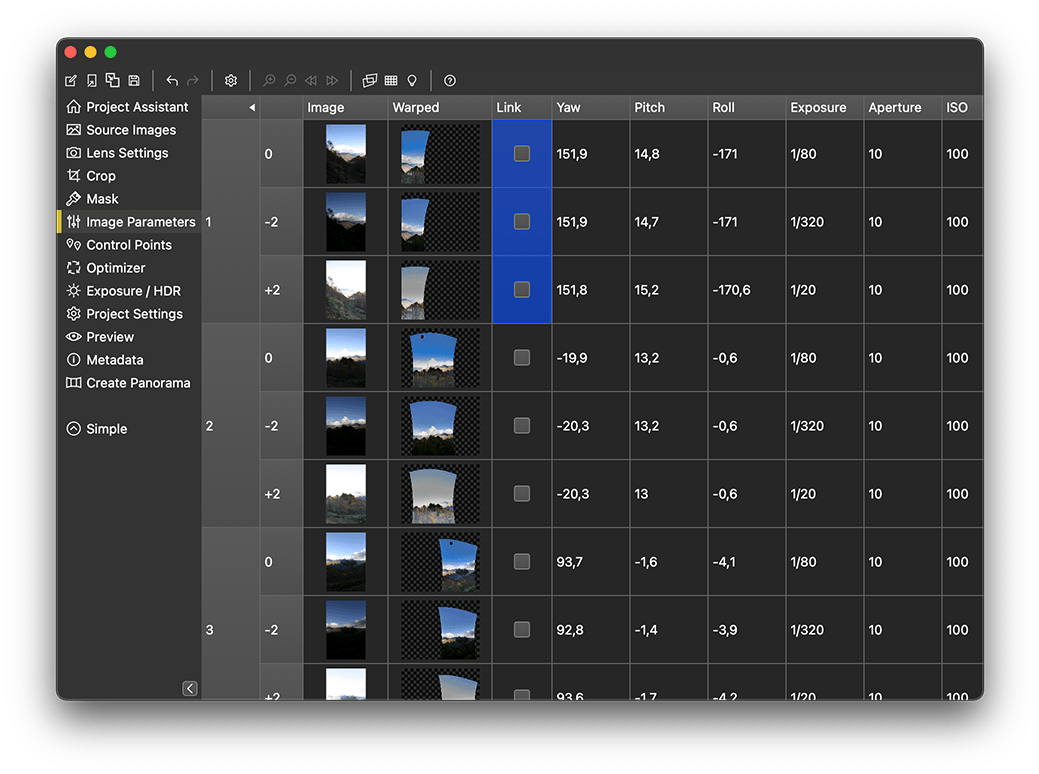The height and width of the screenshot is (774, 1039).
Task: Click the Yaw value 92,8
Action: click(570, 630)
